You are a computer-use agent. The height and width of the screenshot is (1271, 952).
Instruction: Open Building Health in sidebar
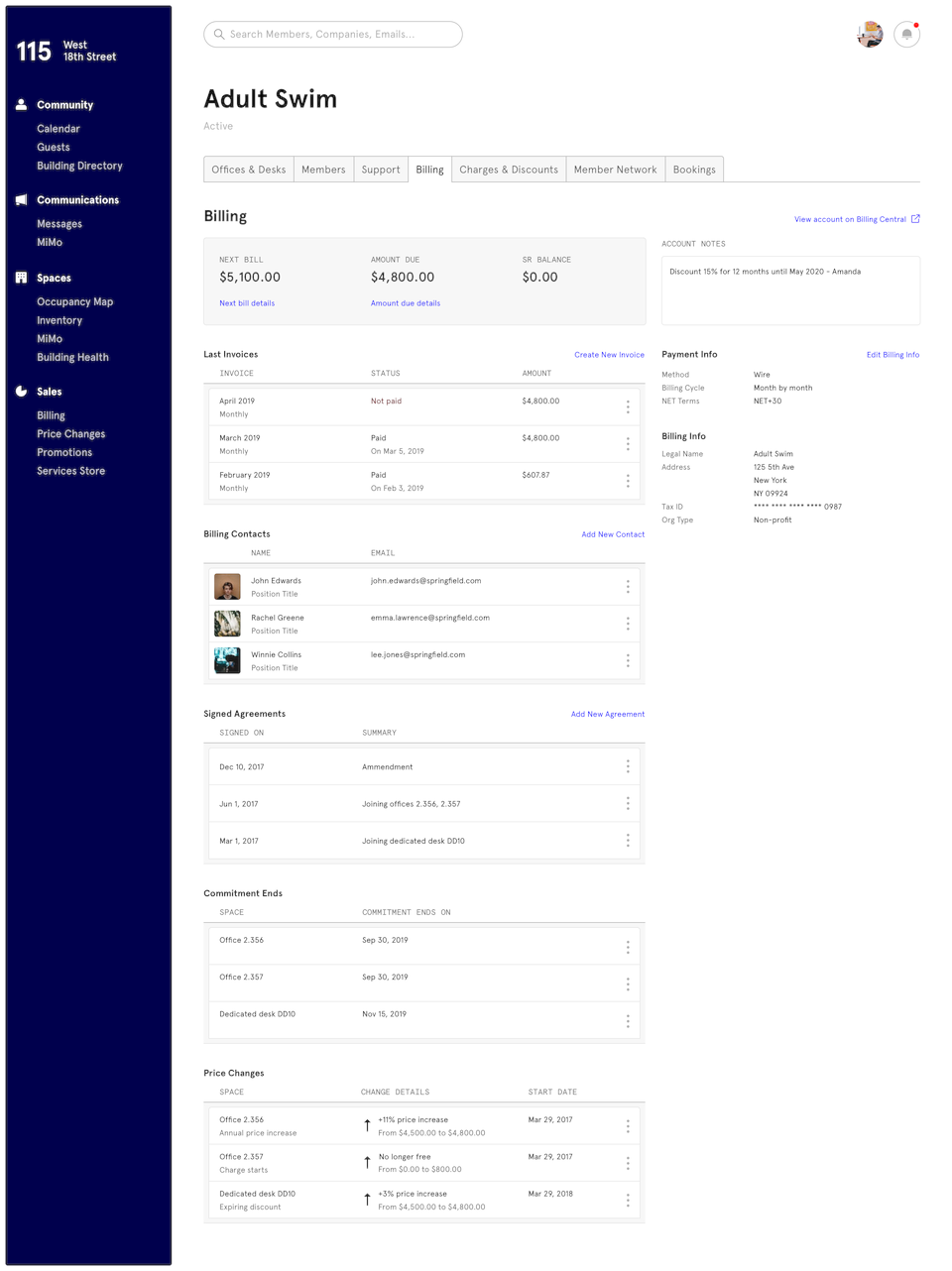[72, 357]
